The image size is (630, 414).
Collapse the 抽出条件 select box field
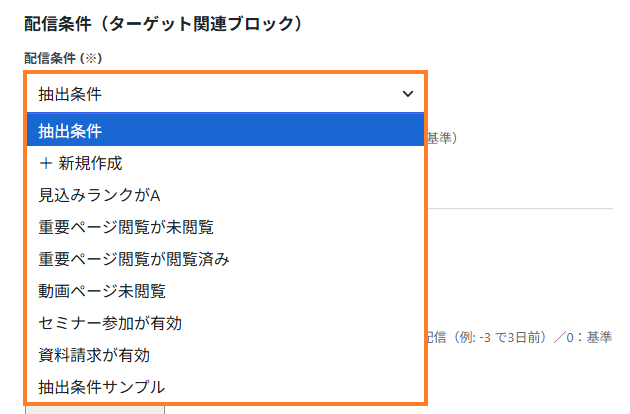(225, 94)
